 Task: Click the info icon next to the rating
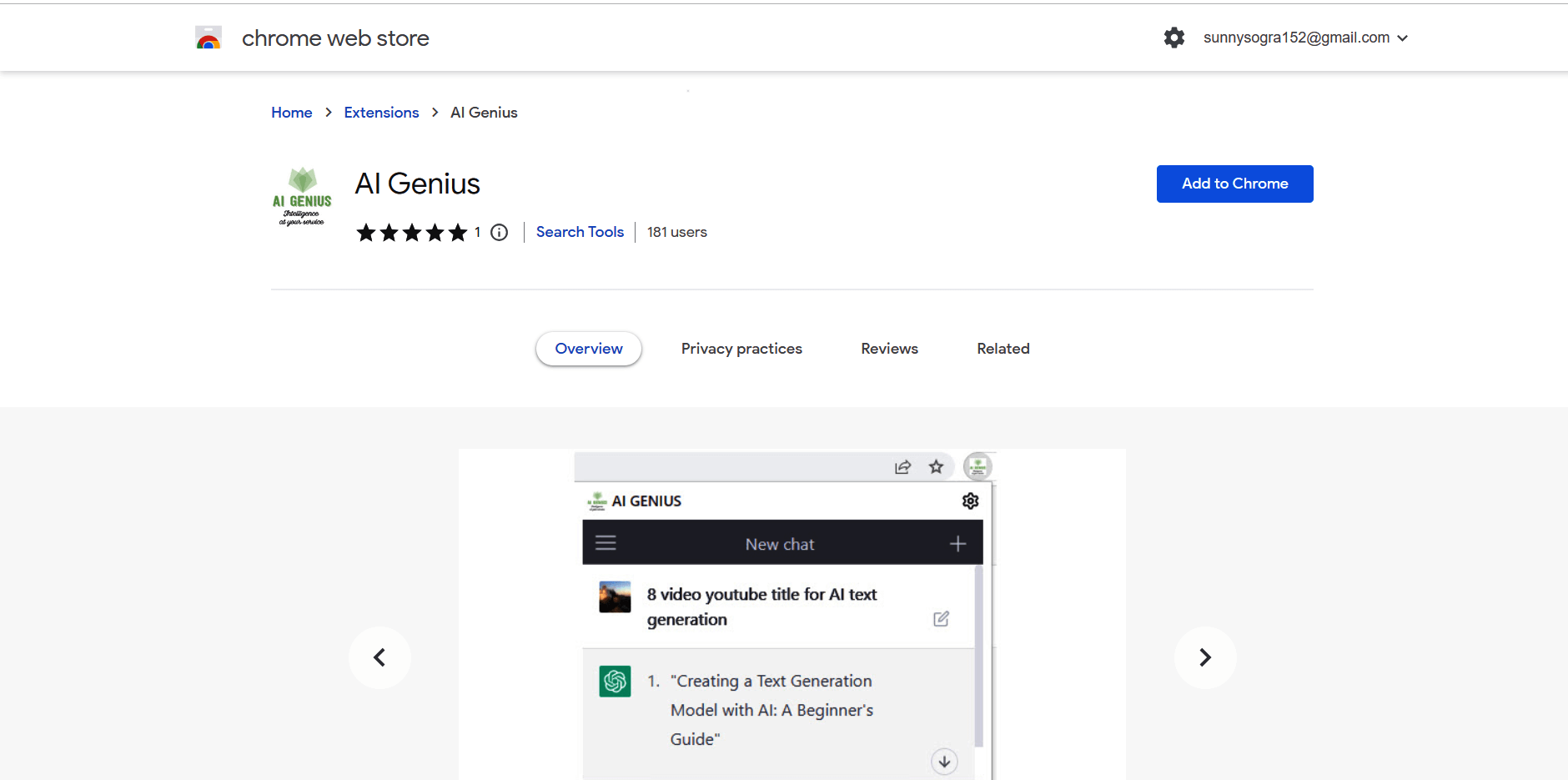pos(498,233)
